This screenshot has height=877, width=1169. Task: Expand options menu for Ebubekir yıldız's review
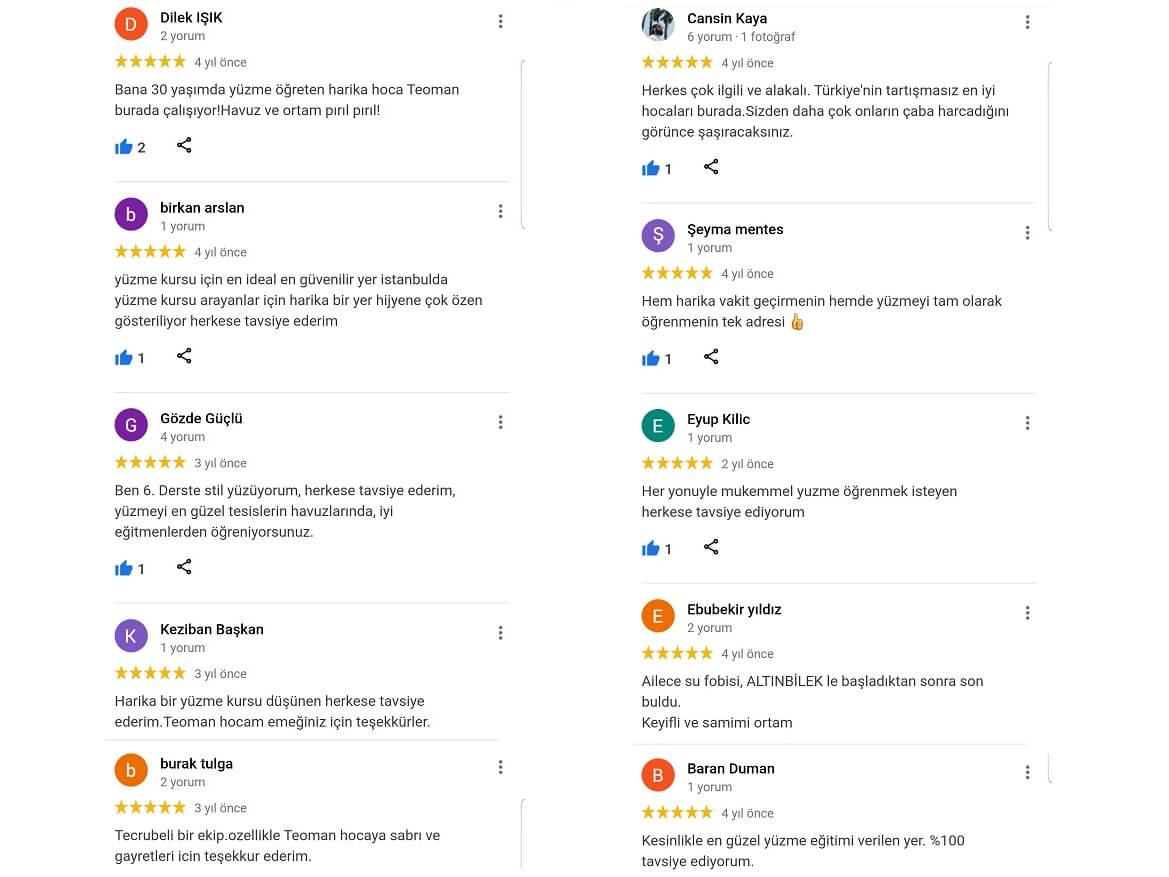(1027, 613)
